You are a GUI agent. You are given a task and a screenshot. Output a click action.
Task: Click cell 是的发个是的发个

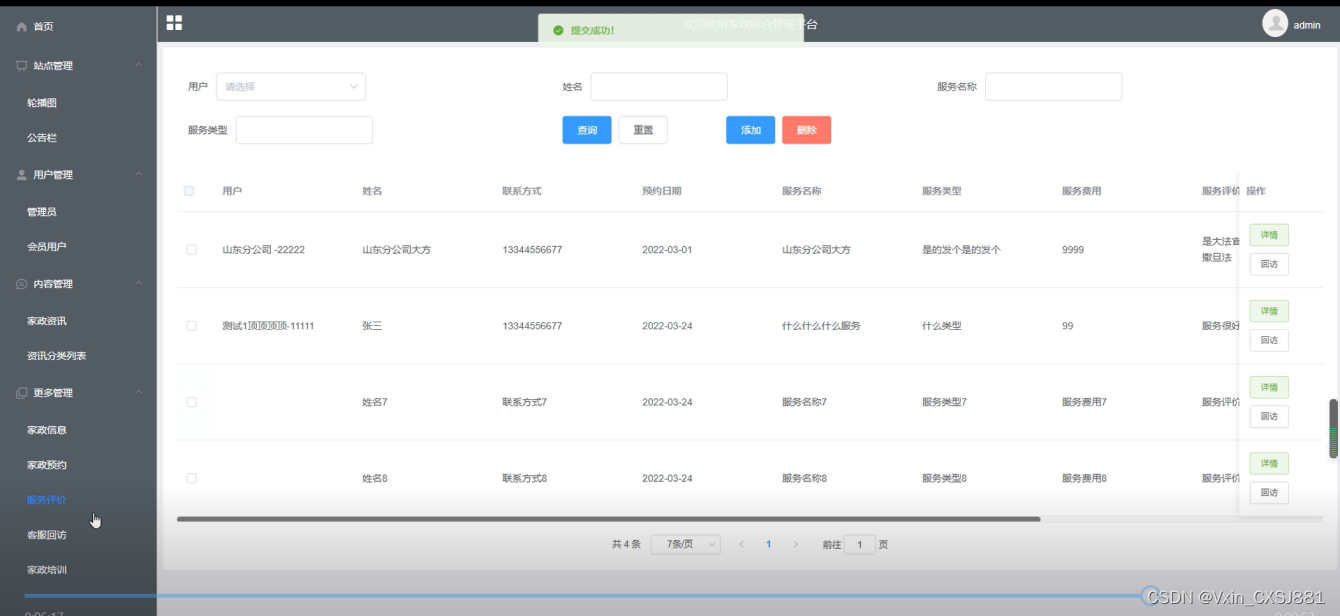tap(961, 250)
